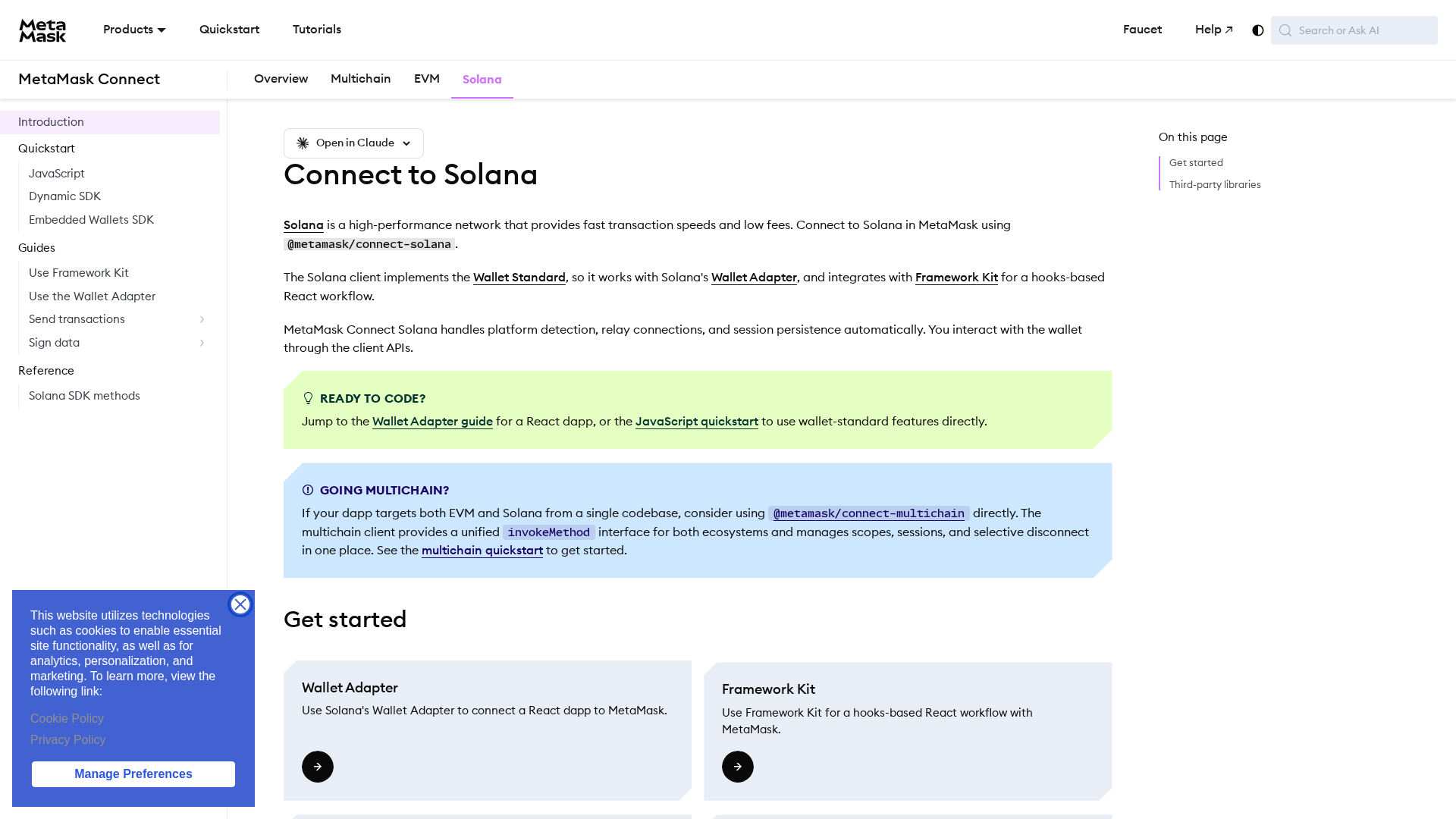Open the Wallet Adapter card arrow

coord(318,767)
